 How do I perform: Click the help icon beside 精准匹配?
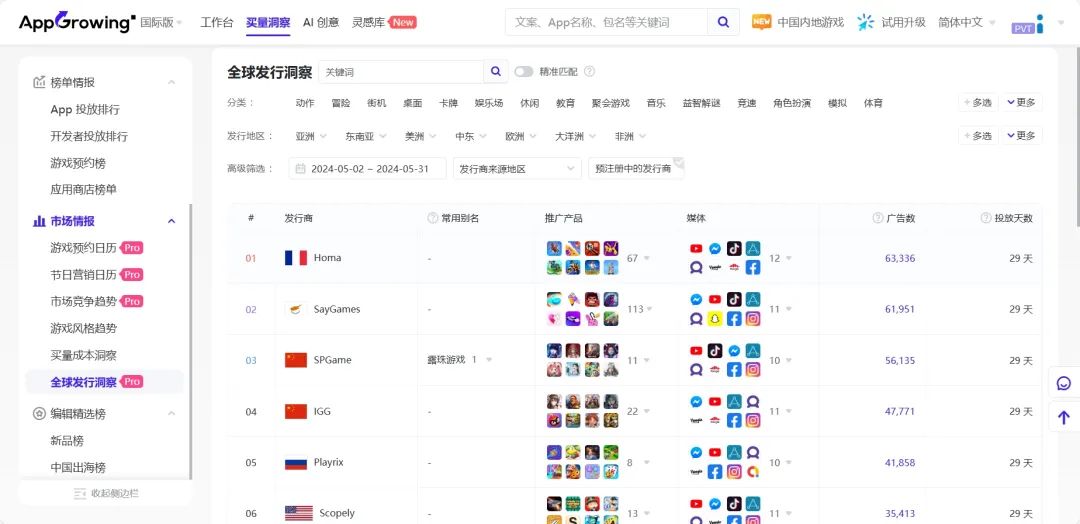coord(589,72)
